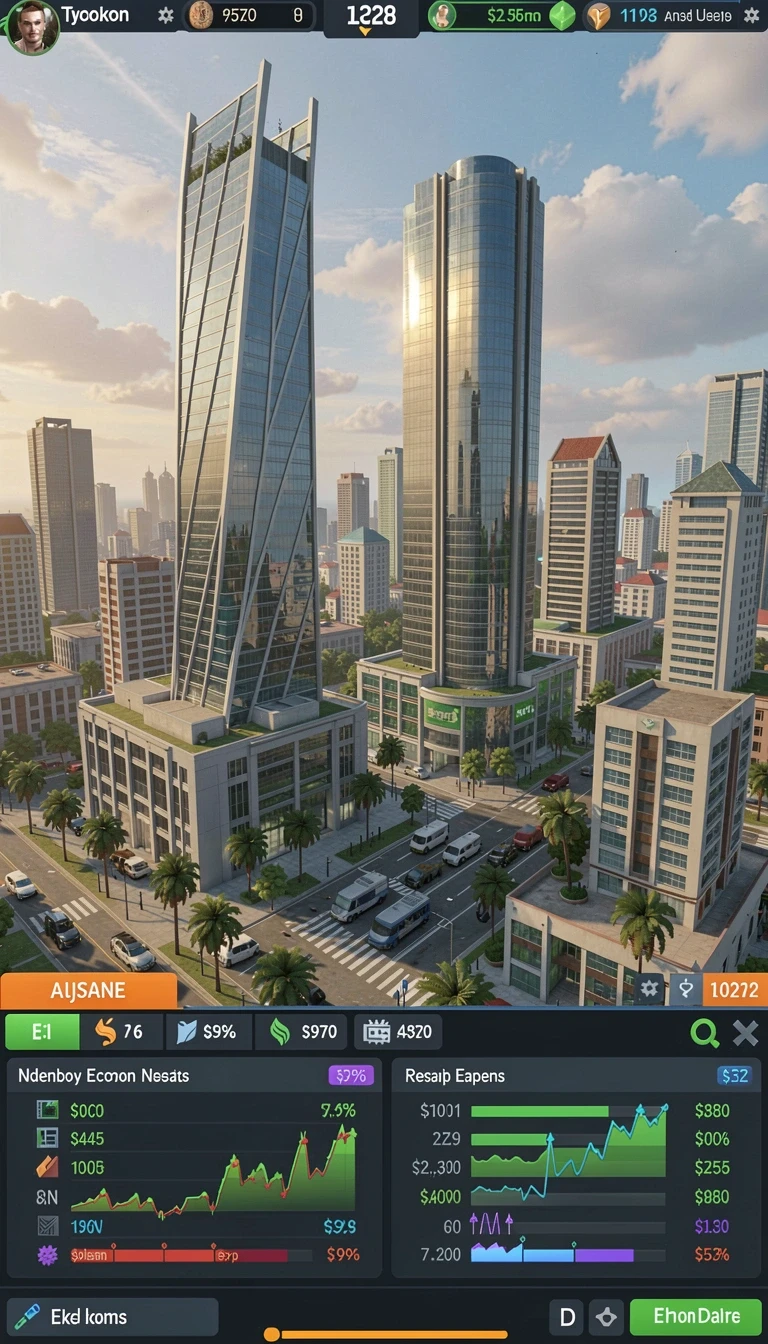Click the blue $32 badge on right panel
The height and width of the screenshot is (1344, 768).
point(734,1076)
